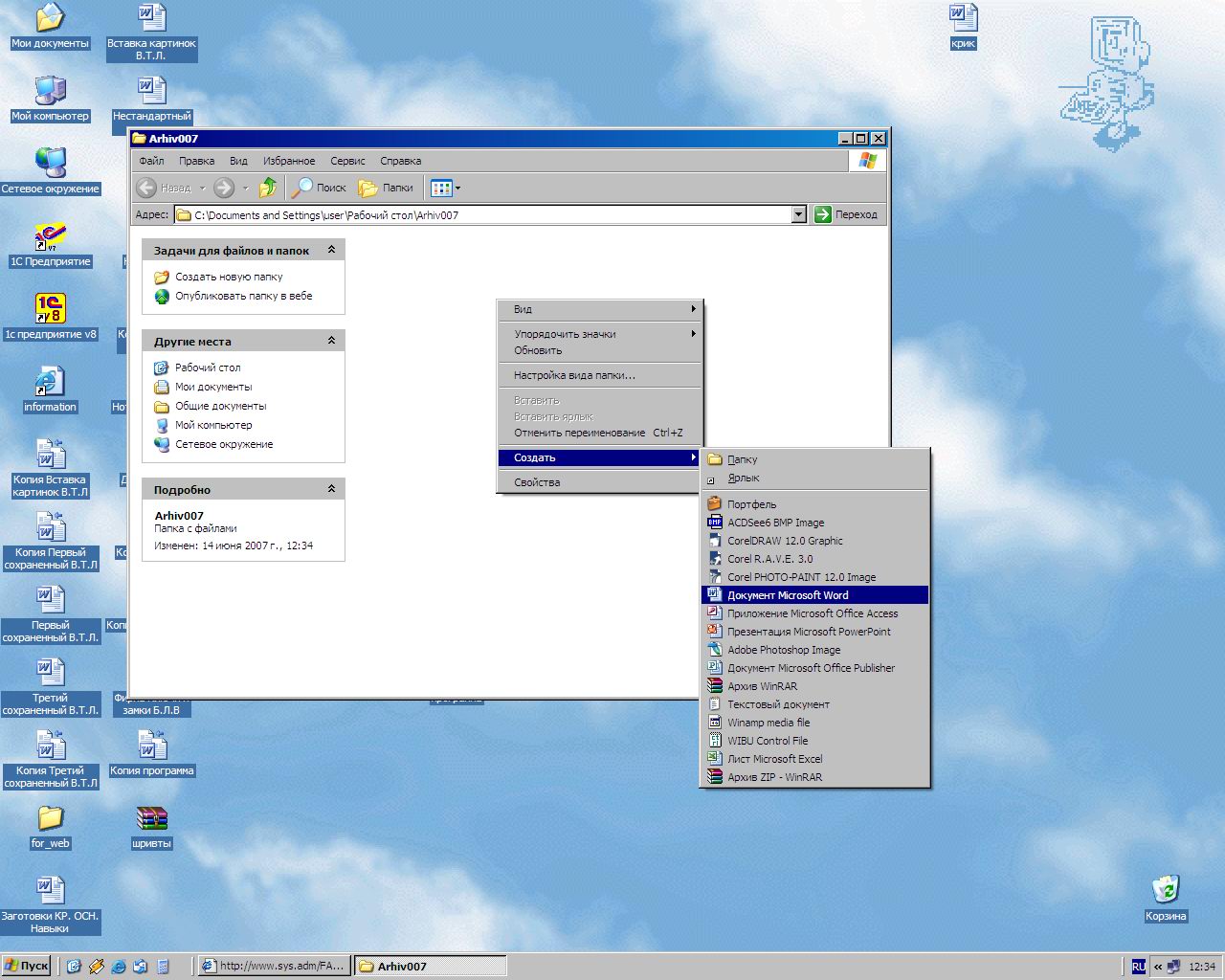Select Winamp media file entry
The image size is (1225, 980).
[815, 723]
